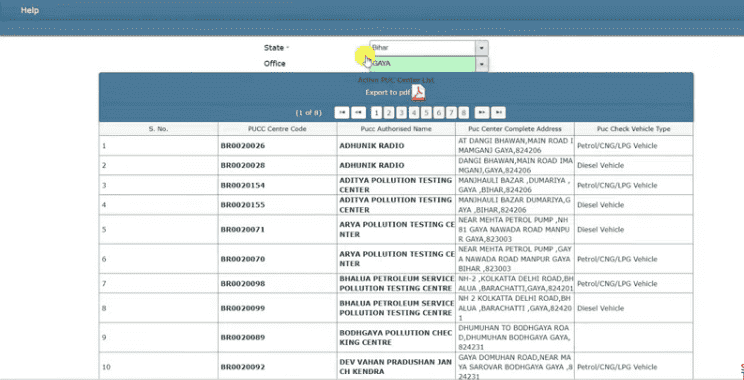The image size is (744, 380).
Task: Click Diesel Vehicle type in row 8
Action: tap(600, 308)
